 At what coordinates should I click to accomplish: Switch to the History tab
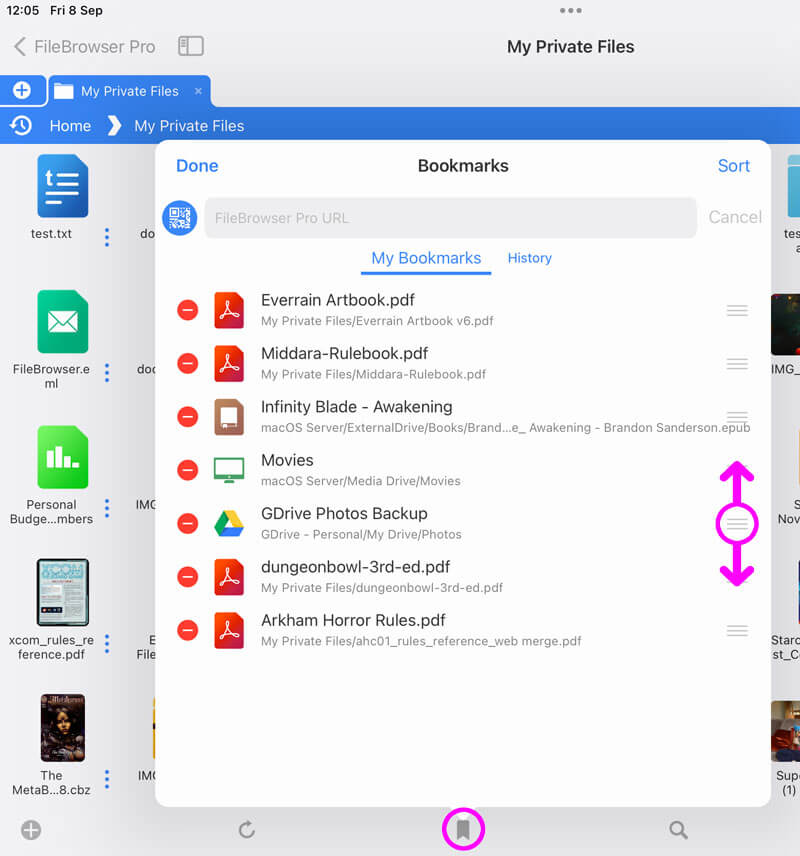(530, 258)
